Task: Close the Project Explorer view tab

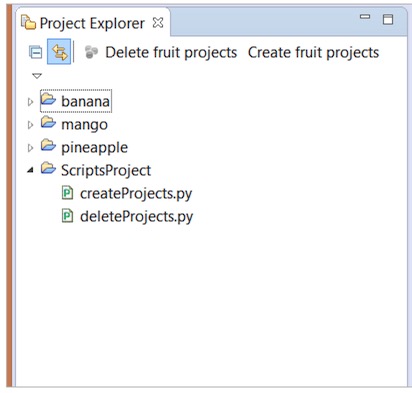Action: coord(158,23)
